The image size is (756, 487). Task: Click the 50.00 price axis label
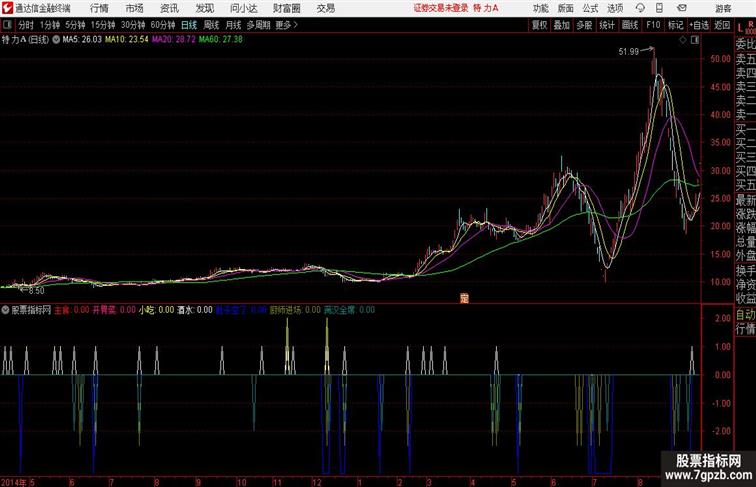(x=720, y=59)
